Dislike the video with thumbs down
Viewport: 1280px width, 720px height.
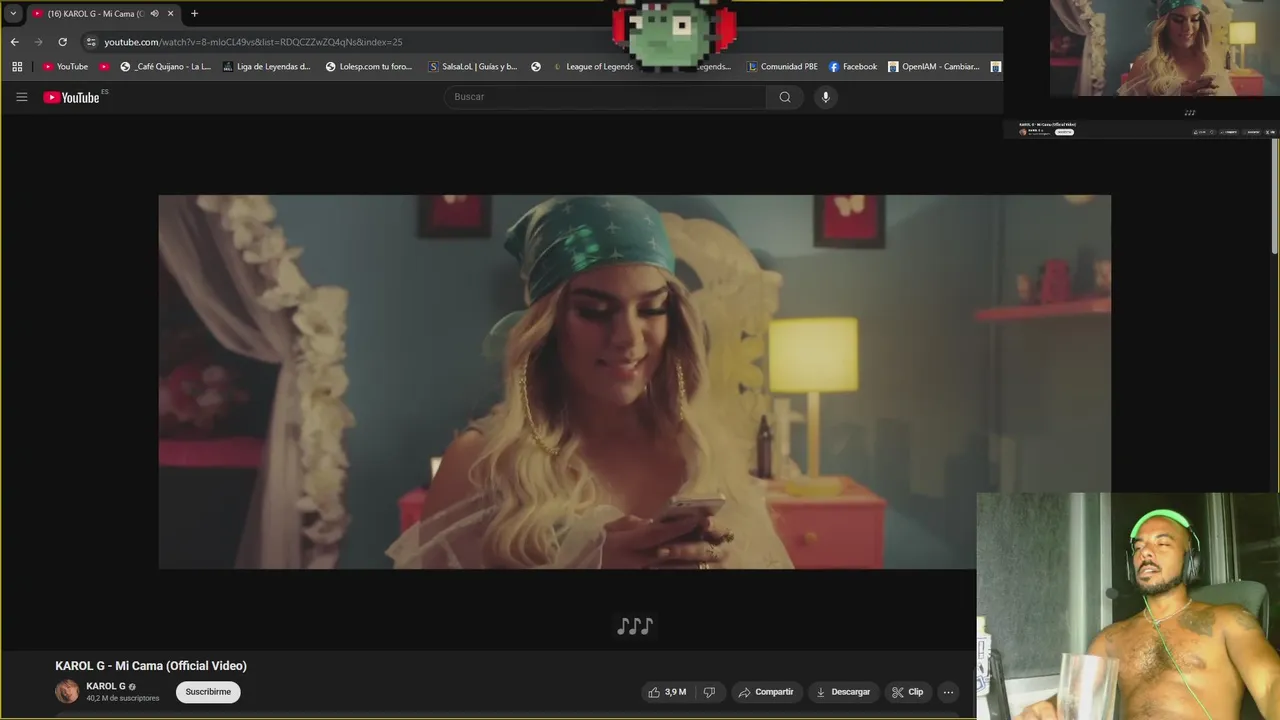(709, 692)
